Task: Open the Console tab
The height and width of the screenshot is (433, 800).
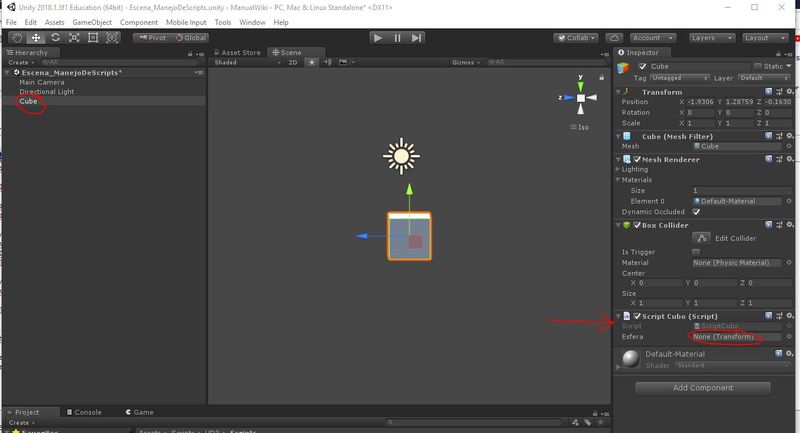Action: point(84,412)
